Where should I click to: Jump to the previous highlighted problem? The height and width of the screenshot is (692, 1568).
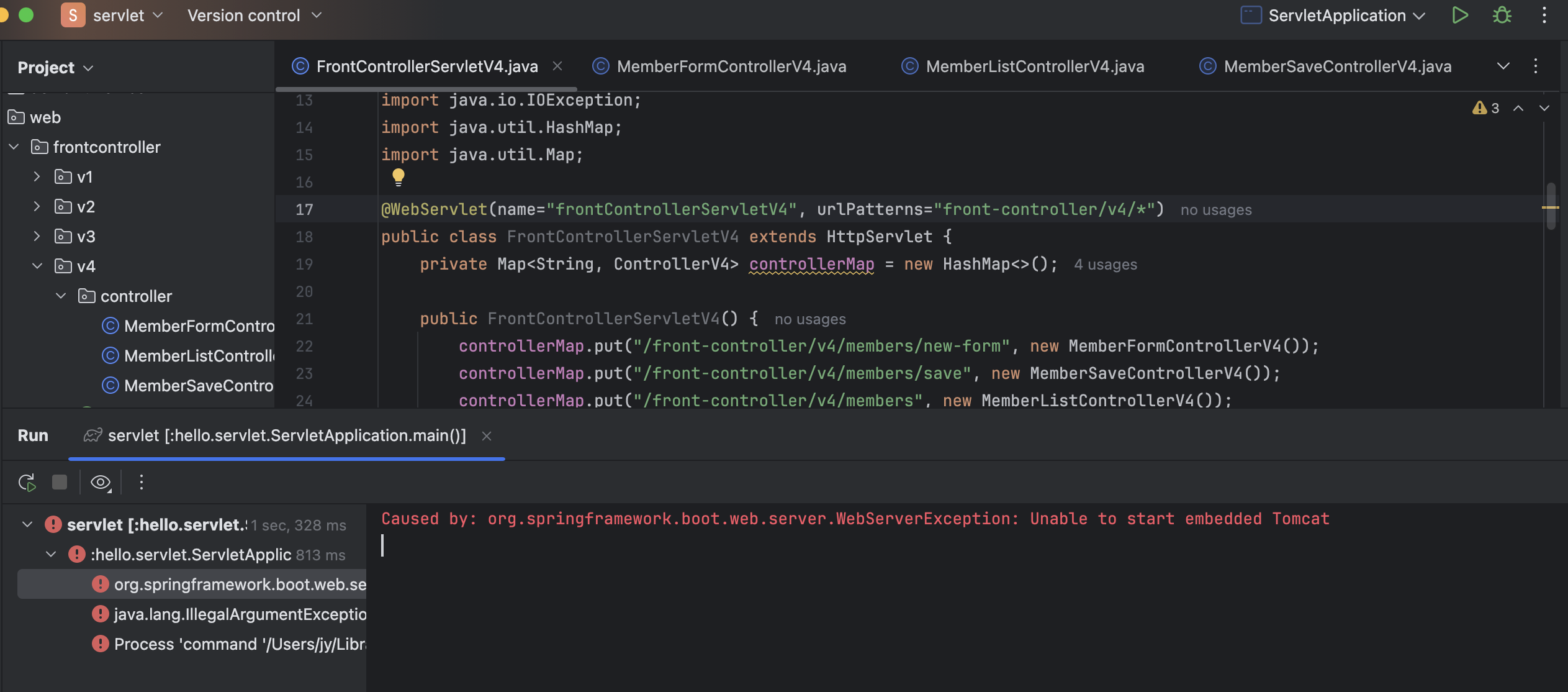click(x=1518, y=108)
